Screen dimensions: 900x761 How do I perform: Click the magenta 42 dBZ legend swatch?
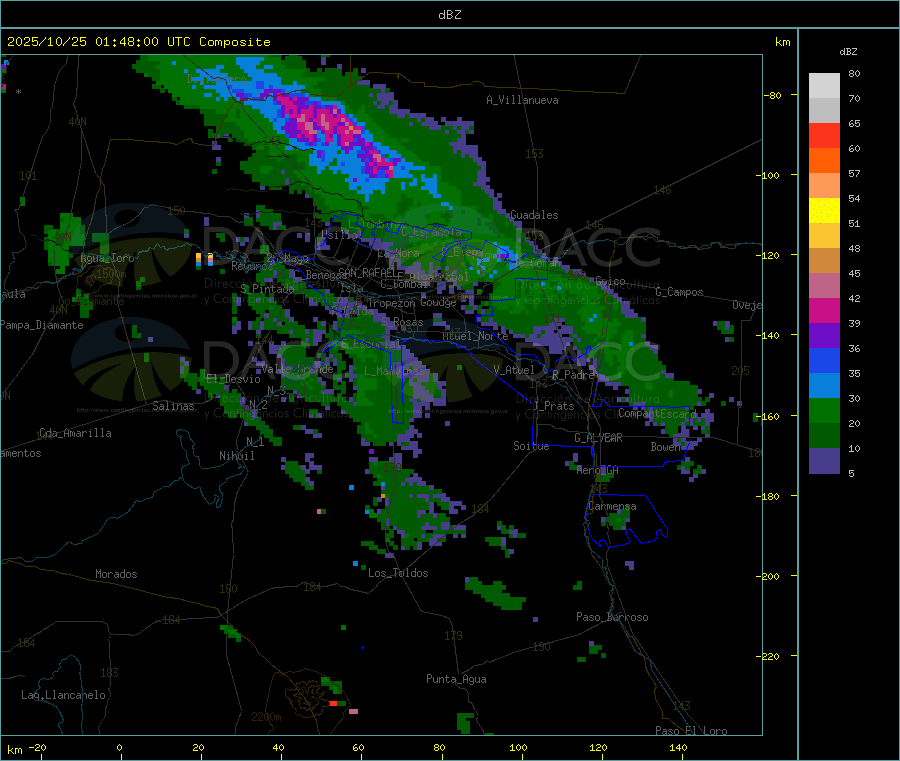(824, 310)
